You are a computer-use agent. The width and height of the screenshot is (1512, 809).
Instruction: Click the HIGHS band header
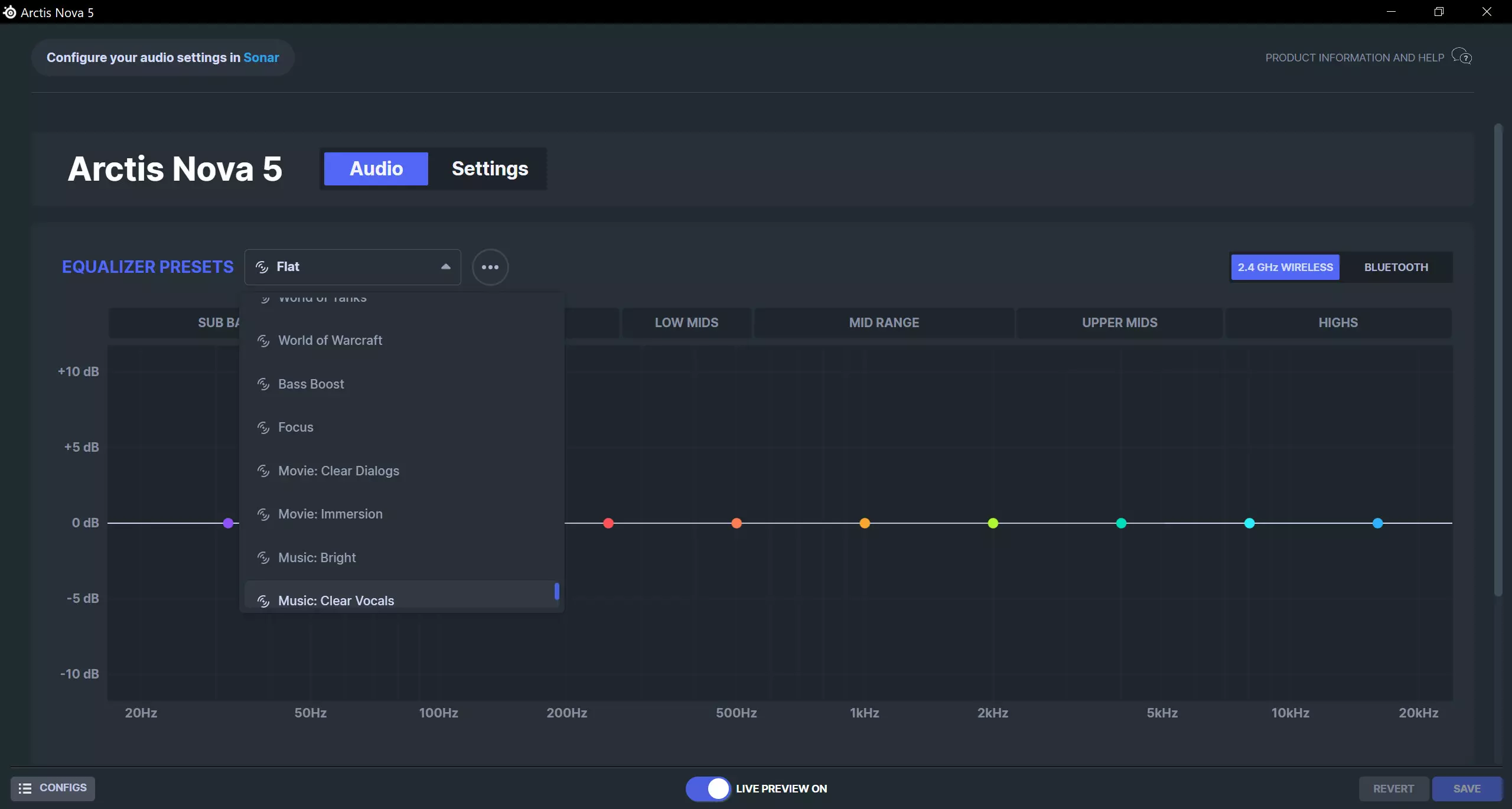point(1338,323)
